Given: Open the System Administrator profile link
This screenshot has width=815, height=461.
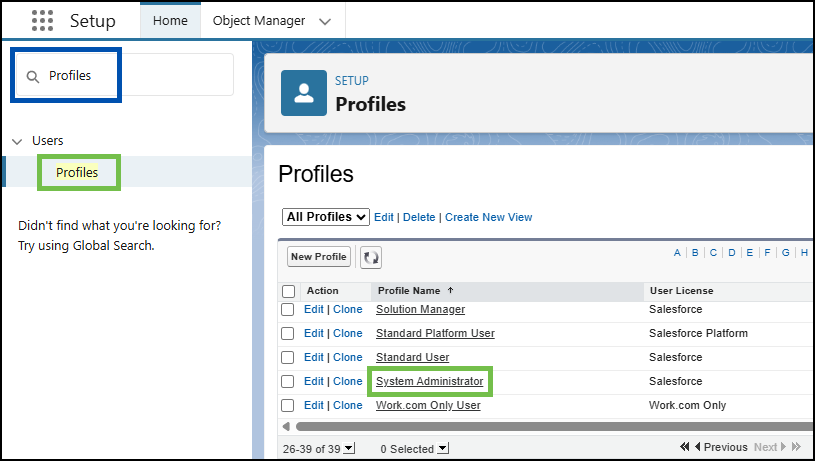Looking at the screenshot, I should click(430, 381).
